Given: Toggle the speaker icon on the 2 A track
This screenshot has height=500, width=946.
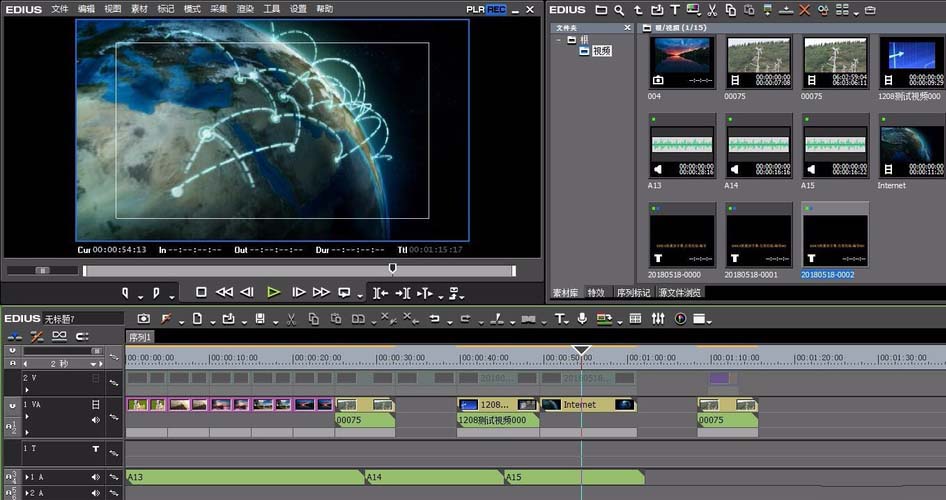Looking at the screenshot, I should [96, 493].
